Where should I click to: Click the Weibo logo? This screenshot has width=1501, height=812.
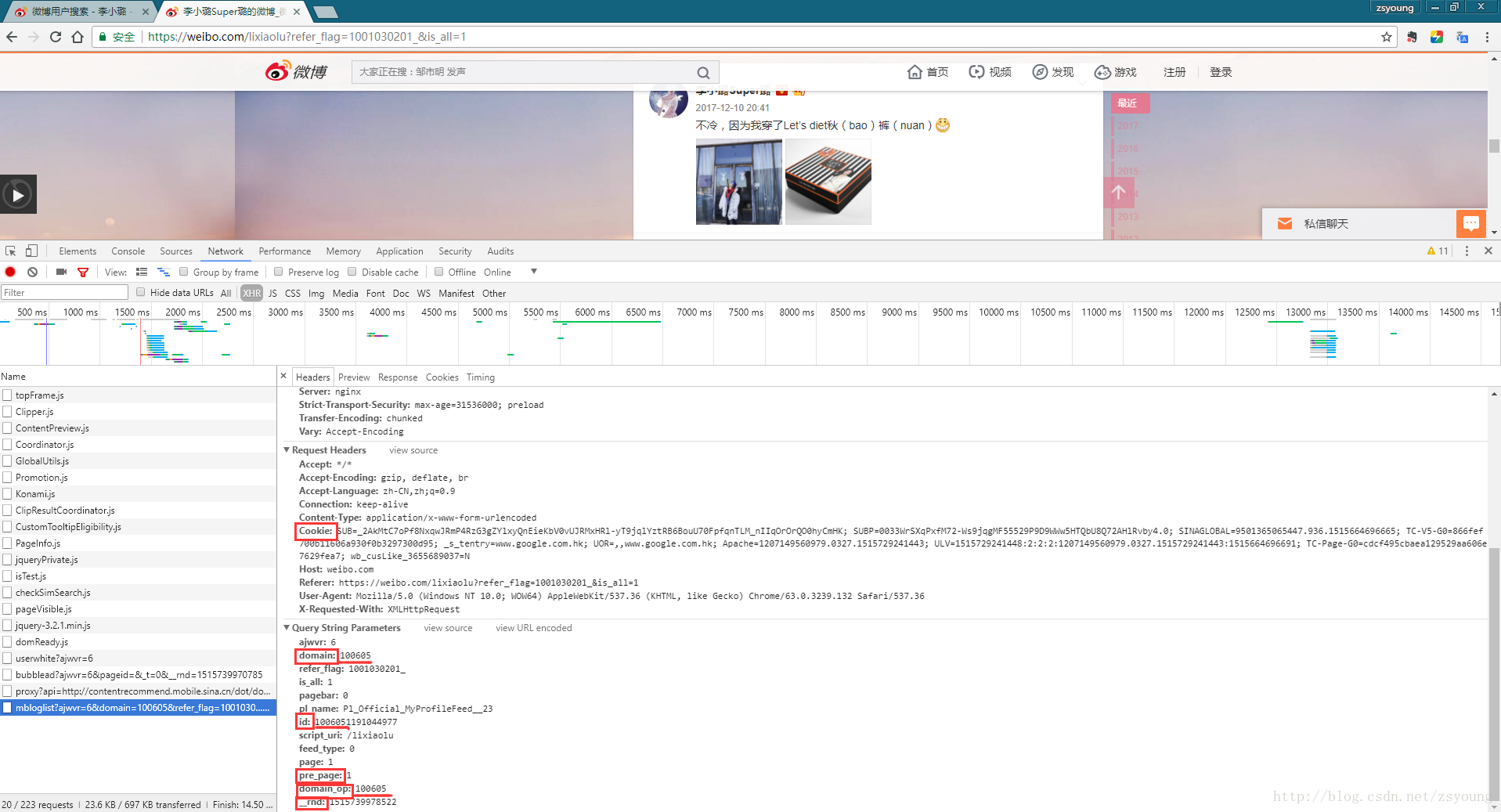[296, 71]
